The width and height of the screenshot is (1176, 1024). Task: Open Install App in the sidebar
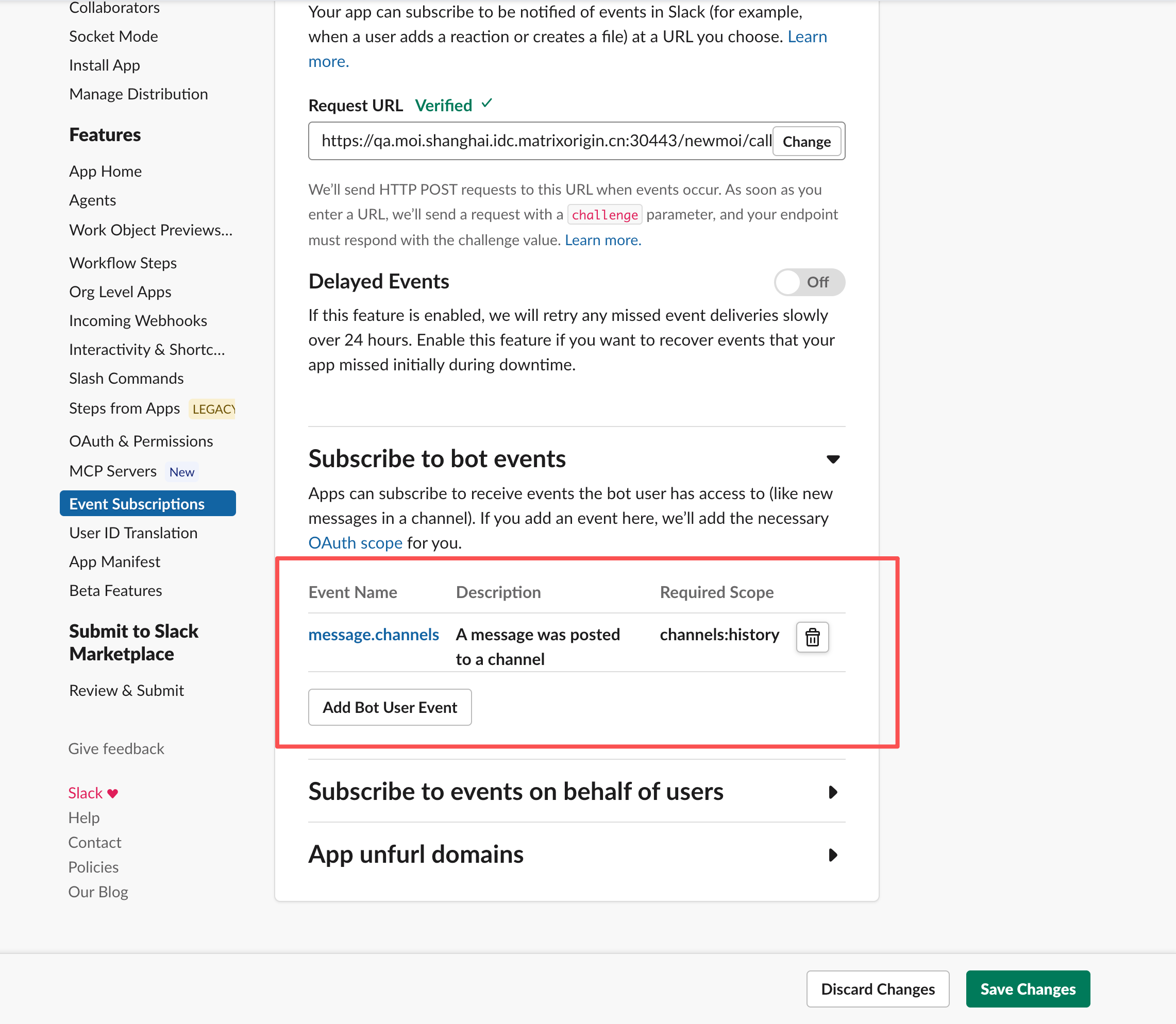point(105,65)
